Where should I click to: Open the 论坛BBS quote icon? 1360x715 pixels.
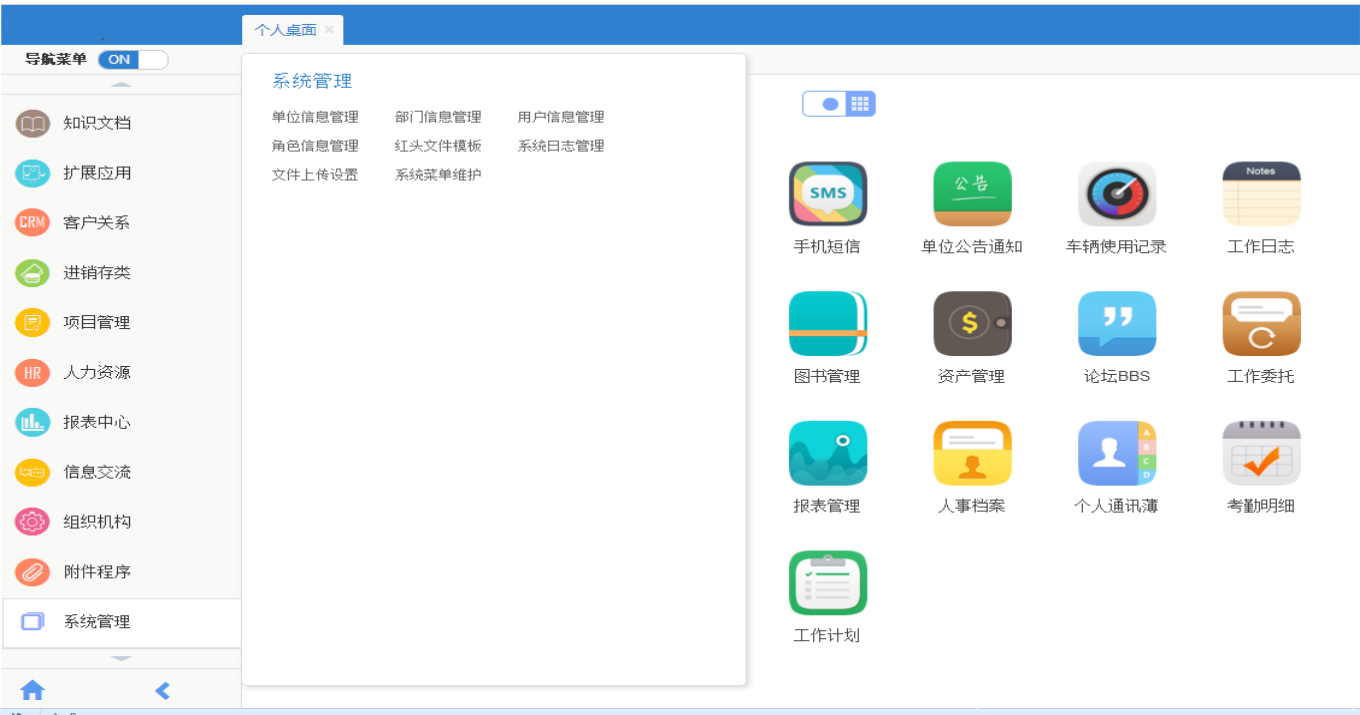pos(1117,324)
